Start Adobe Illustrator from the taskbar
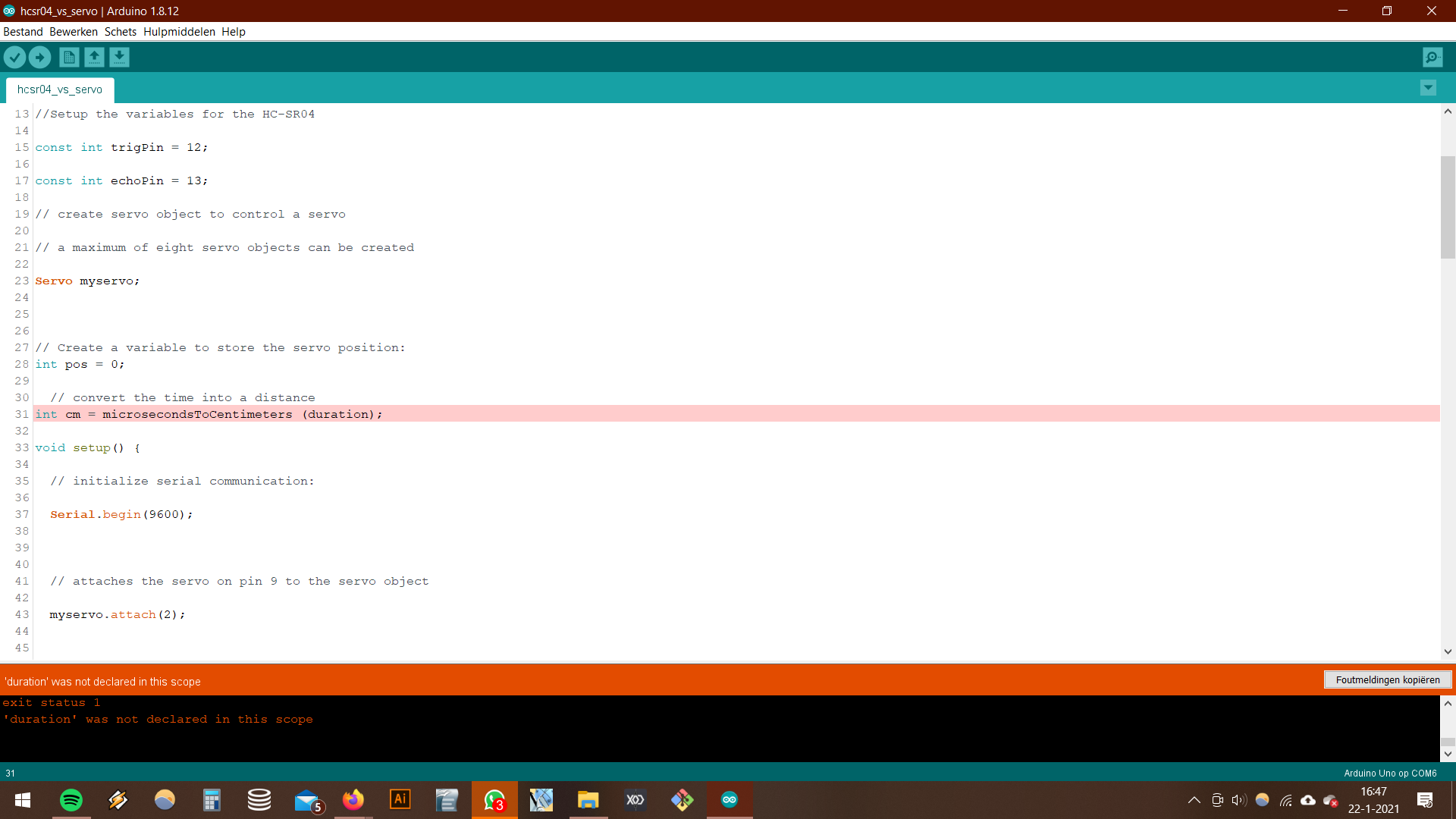The width and height of the screenshot is (1456, 819). [400, 800]
